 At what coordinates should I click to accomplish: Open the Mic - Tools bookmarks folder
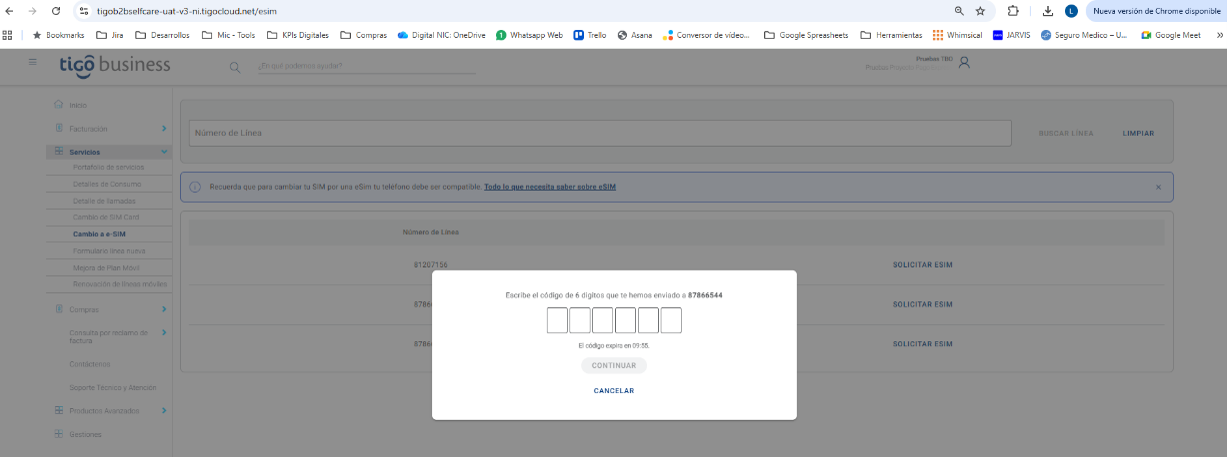tap(228, 34)
